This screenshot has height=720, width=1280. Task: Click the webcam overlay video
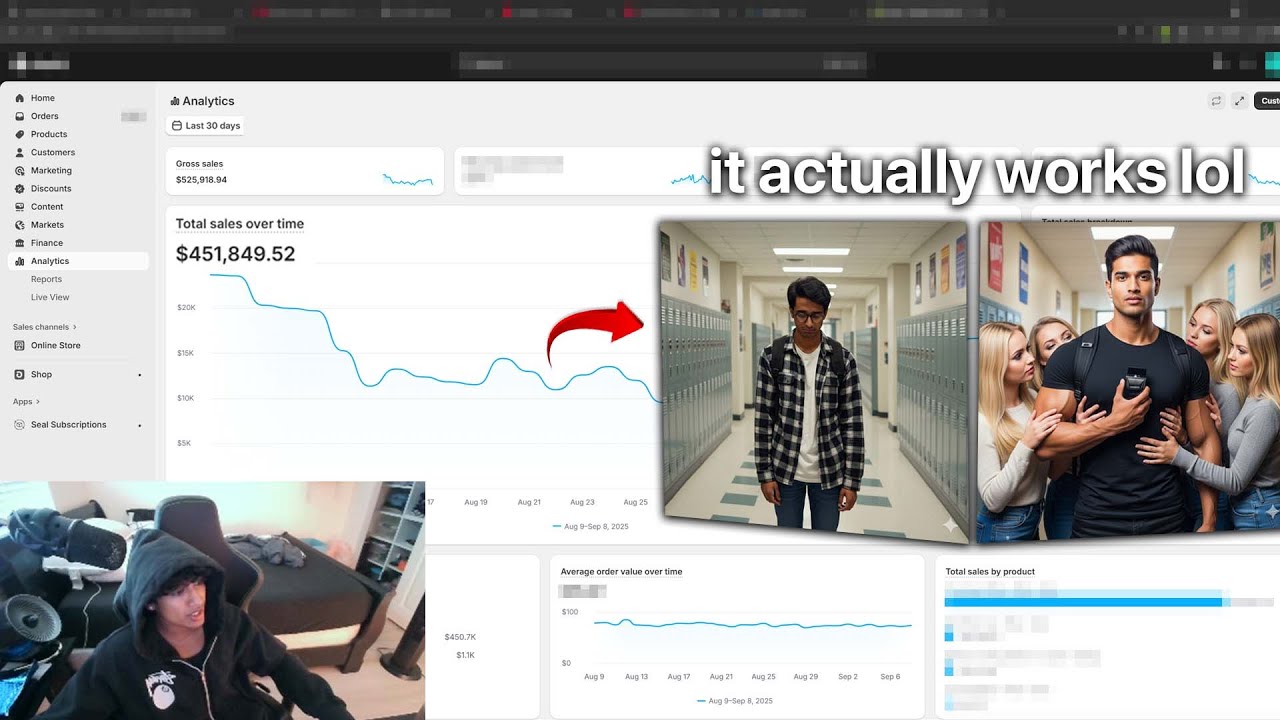tap(212, 600)
